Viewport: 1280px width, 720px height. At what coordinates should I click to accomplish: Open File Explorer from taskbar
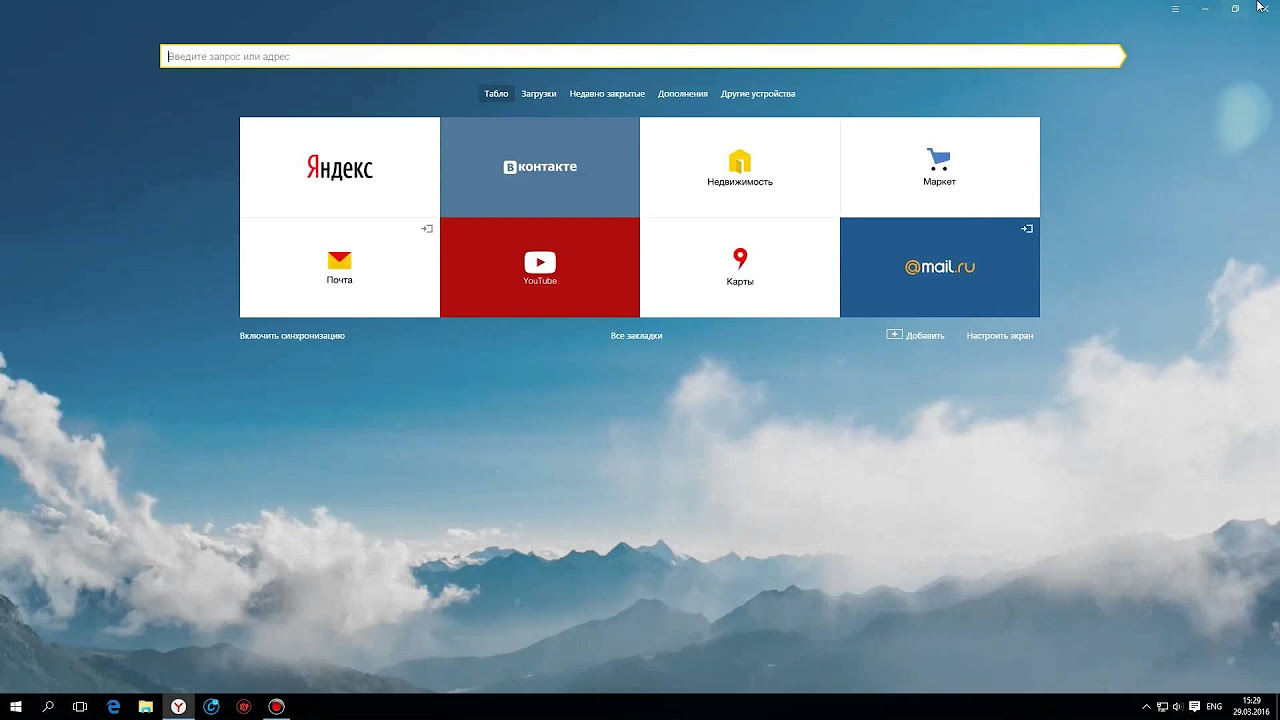click(x=146, y=707)
